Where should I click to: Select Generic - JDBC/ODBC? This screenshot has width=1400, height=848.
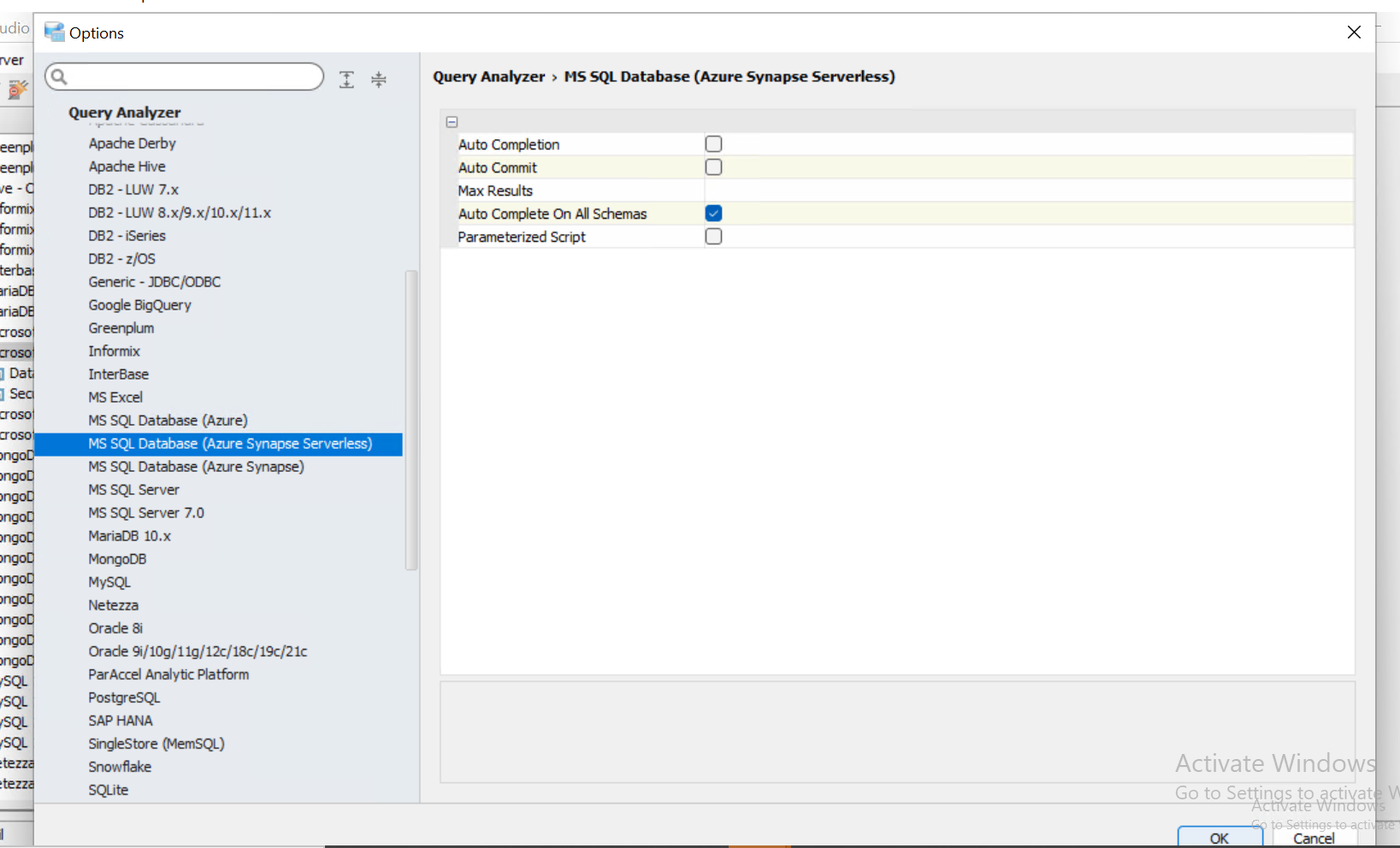[x=155, y=282]
